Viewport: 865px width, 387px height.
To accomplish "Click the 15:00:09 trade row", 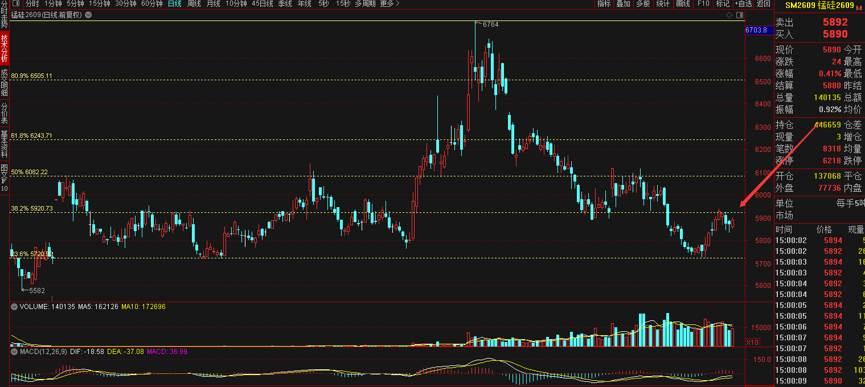I will click(x=820, y=381).
